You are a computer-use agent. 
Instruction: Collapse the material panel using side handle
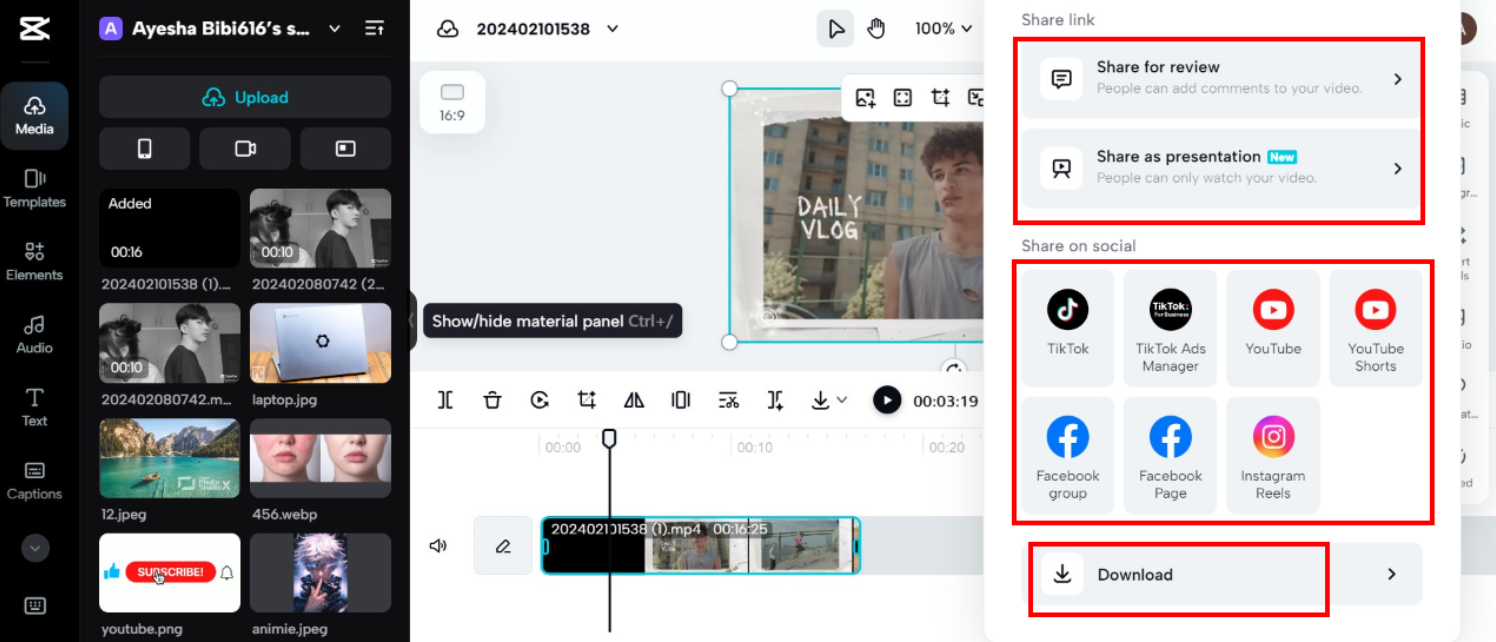(x=412, y=320)
